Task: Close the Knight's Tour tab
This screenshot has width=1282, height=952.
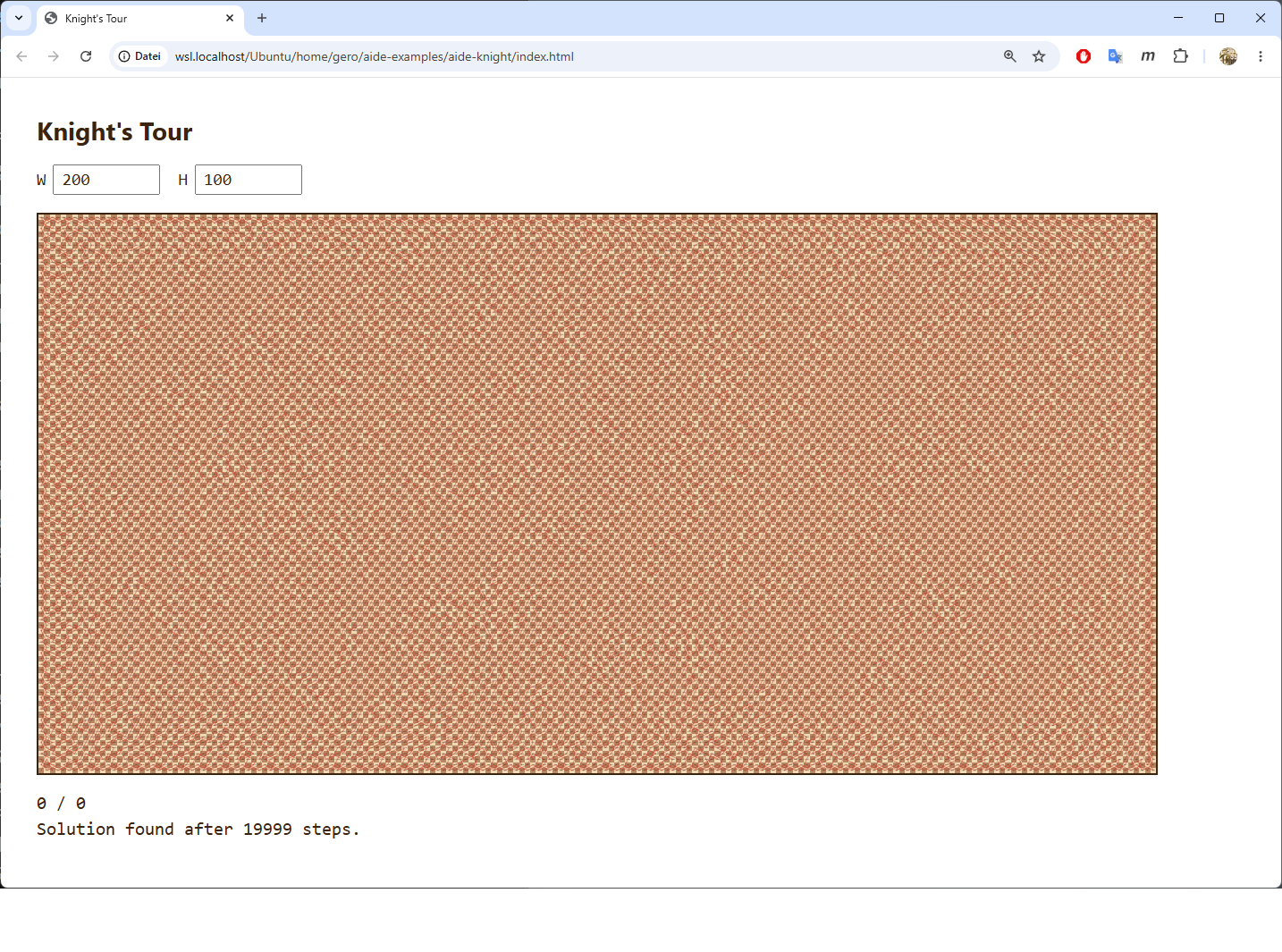Action: (230, 18)
